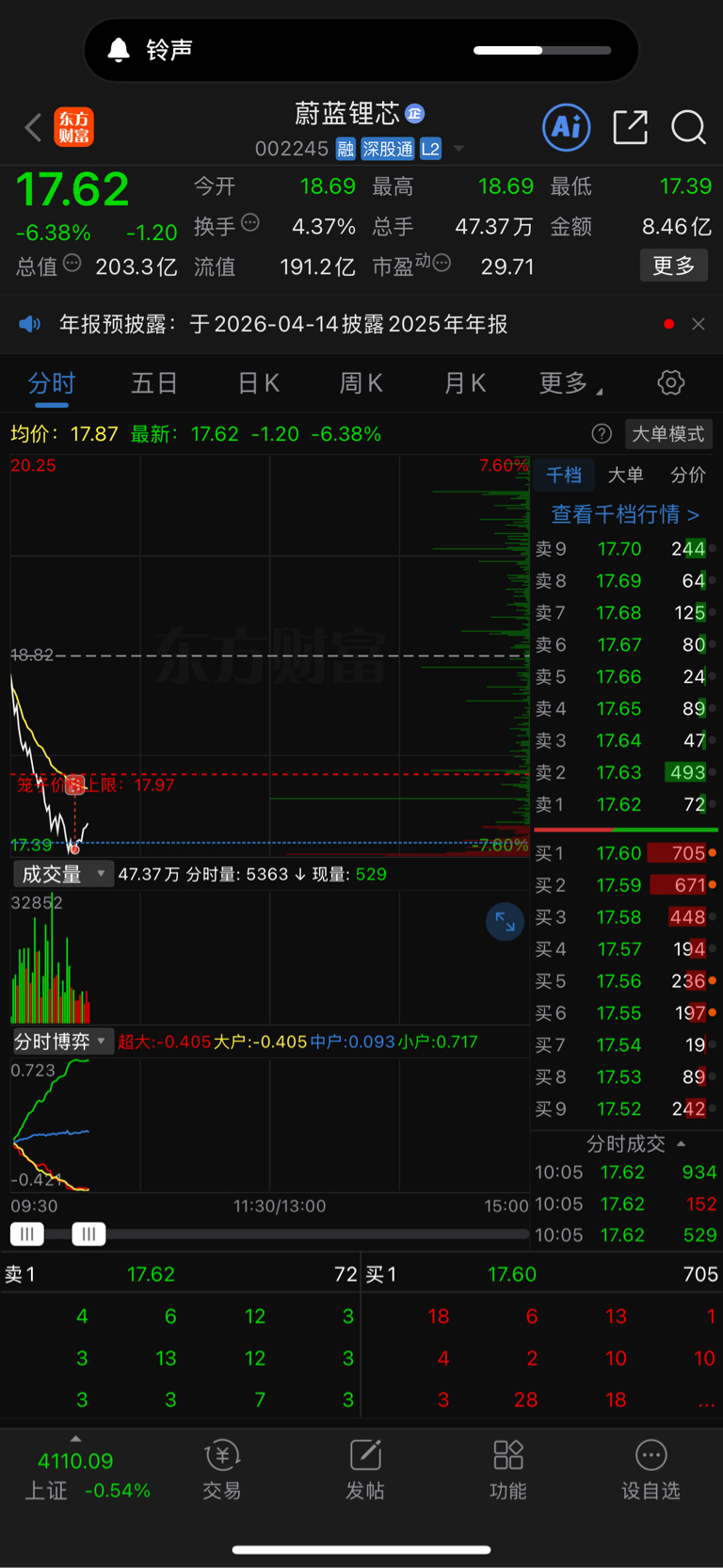Select 卖9 row at 17.70
The height and width of the screenshot is (1568, 723).
coord(625,549)
